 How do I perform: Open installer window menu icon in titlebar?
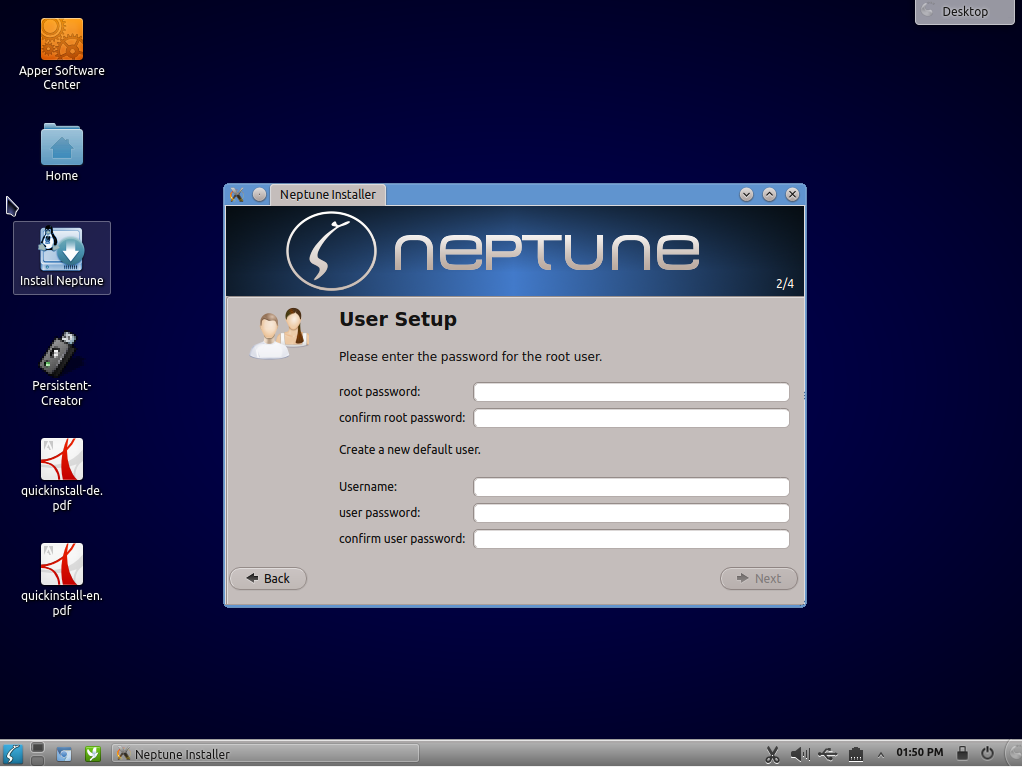click(x=237, y=194)
